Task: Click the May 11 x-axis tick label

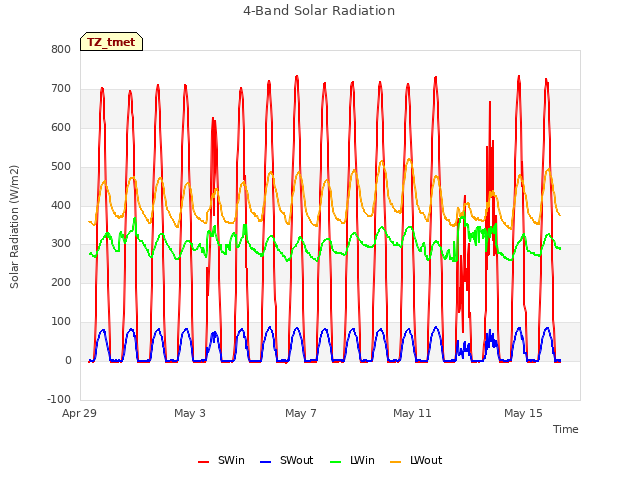Action: click(412, 413)
